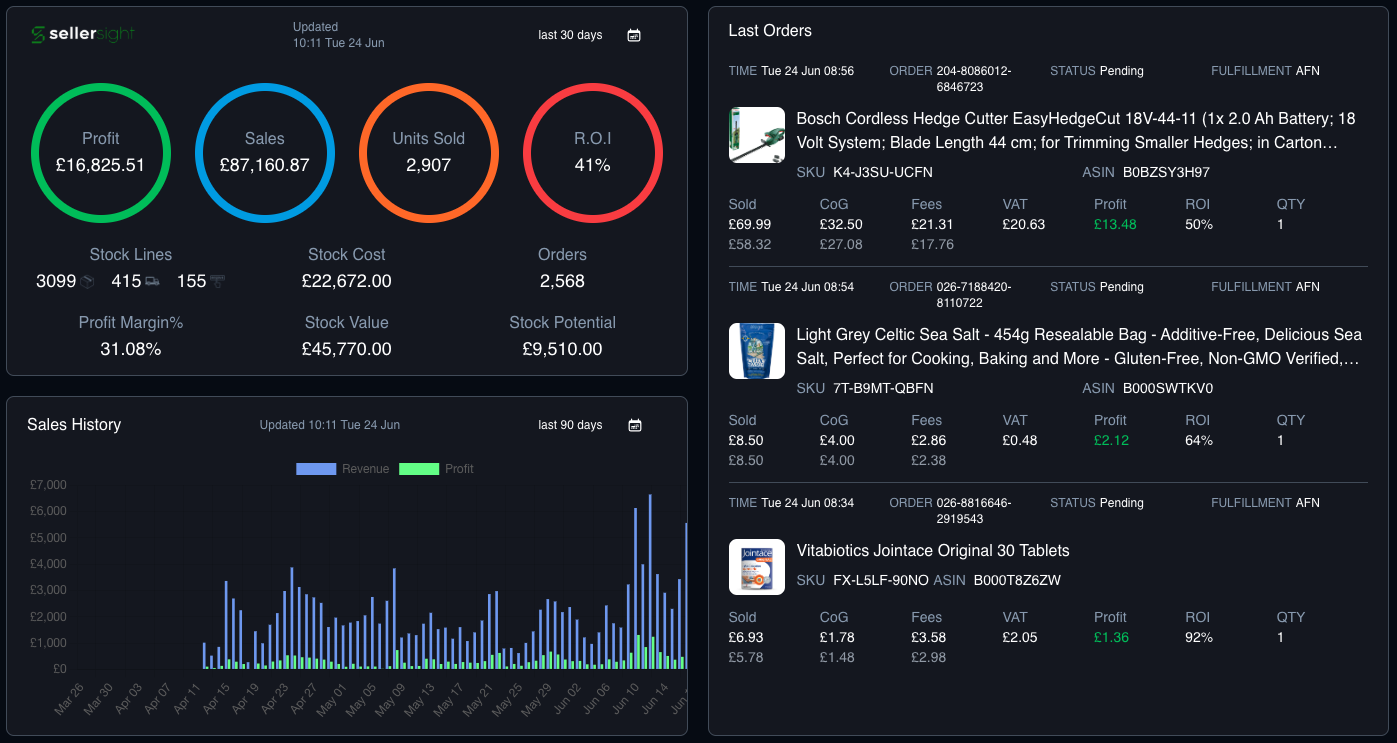Viewport: 1397px width, 743px height.
Task: Open the Light Grey Celtic Sea Salt title
Action: [x=1079, y=347]
